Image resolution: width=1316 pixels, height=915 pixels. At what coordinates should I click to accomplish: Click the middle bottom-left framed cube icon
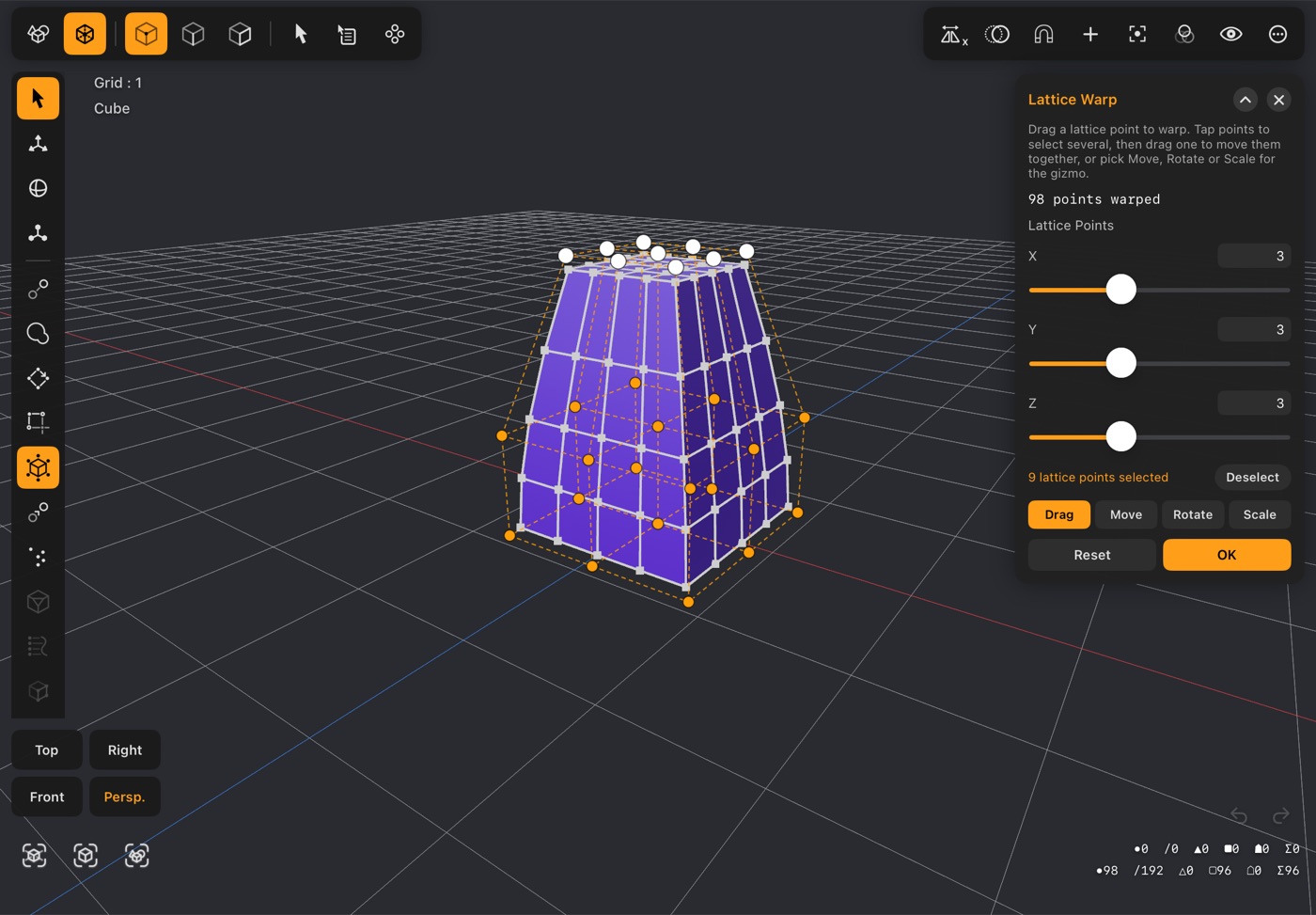coord(86,855)
